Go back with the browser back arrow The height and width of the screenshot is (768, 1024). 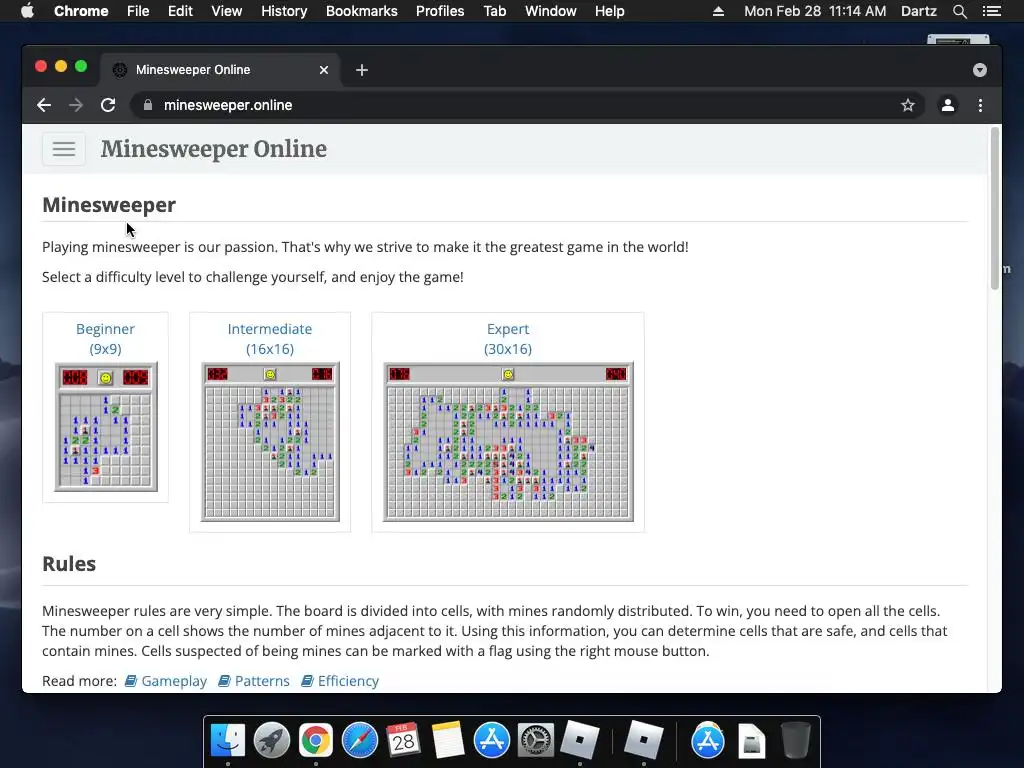[x=44, y=105]
